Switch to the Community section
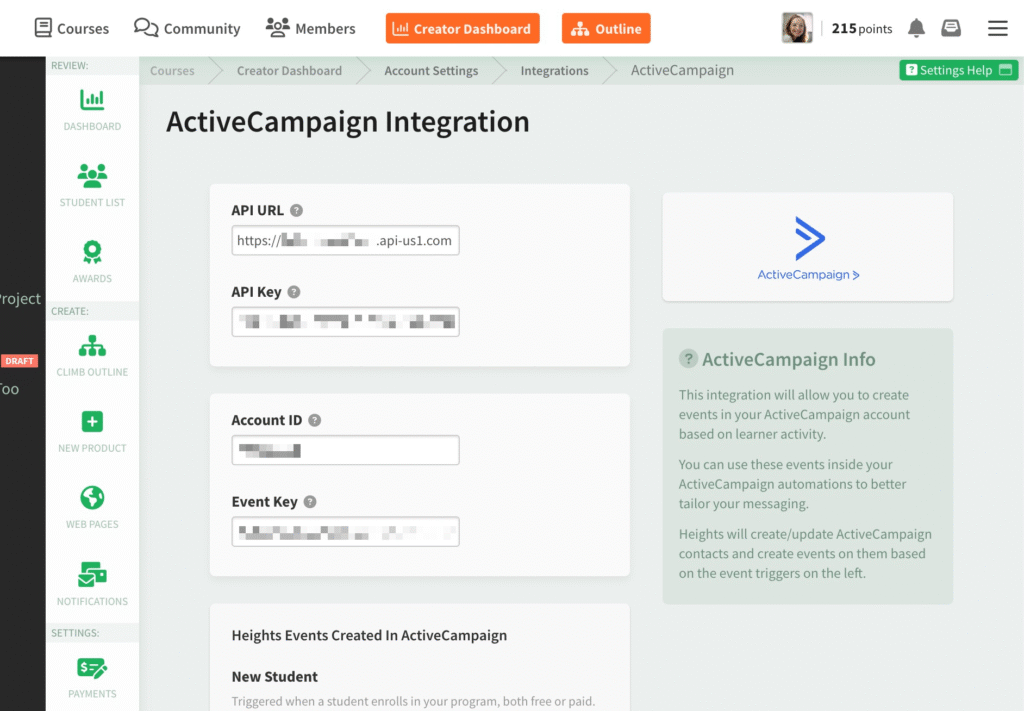The width and height of the screenshot is (1024, 711). 186,28
